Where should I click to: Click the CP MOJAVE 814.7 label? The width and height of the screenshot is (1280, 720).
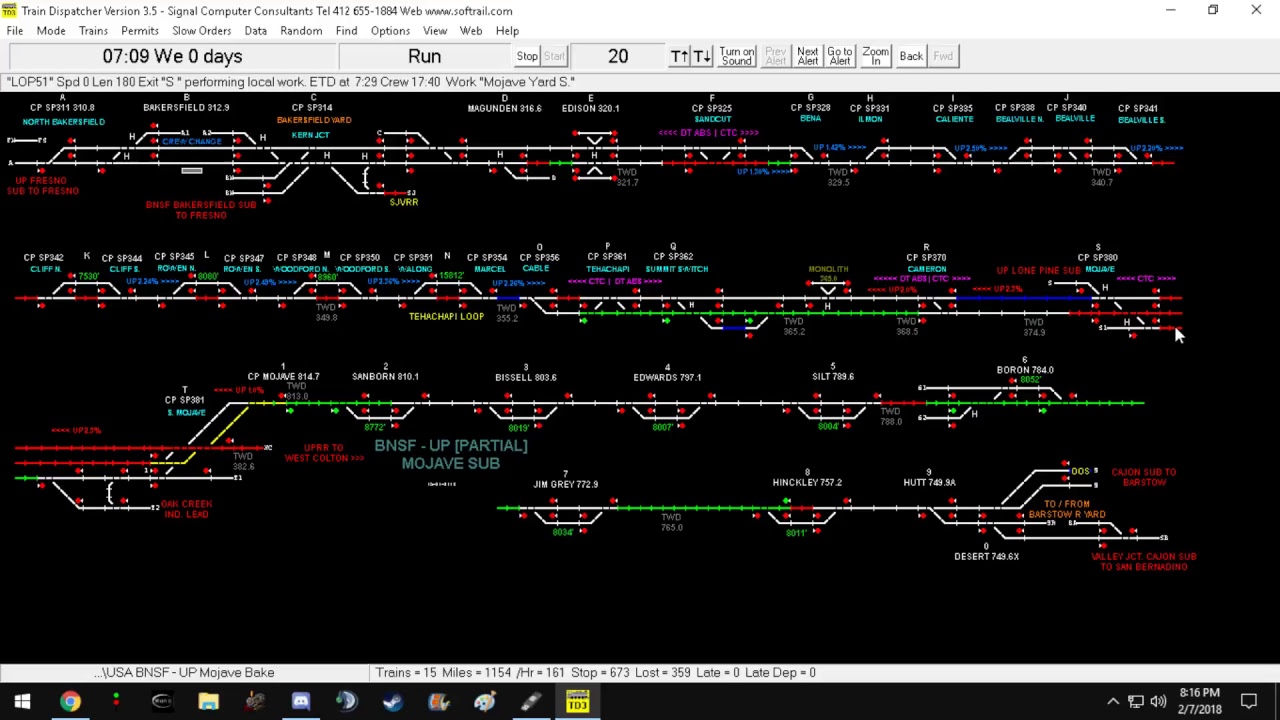click(x=283, y=377)
